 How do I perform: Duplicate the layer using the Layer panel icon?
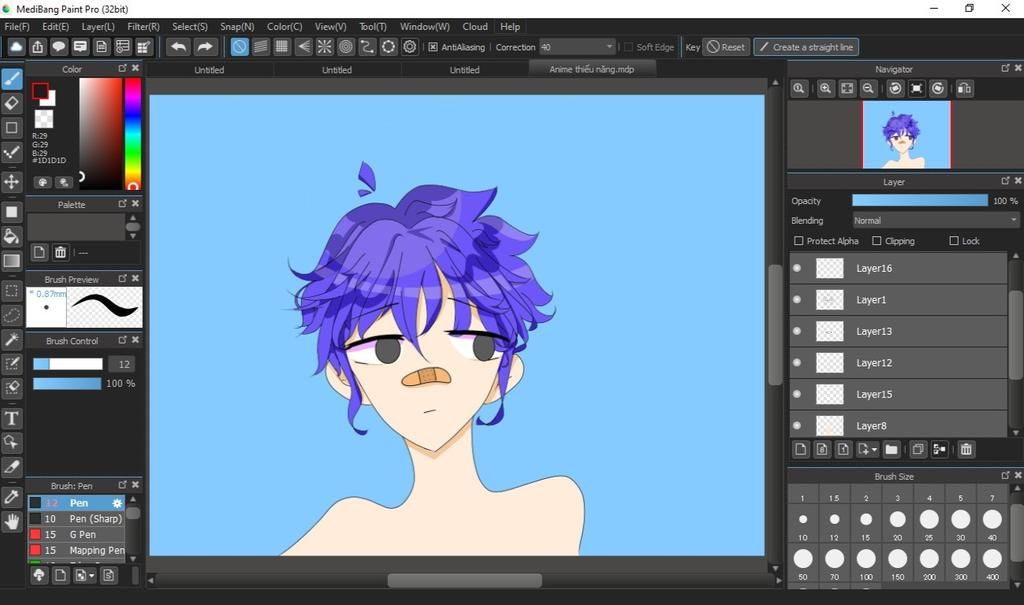point(918,450)
